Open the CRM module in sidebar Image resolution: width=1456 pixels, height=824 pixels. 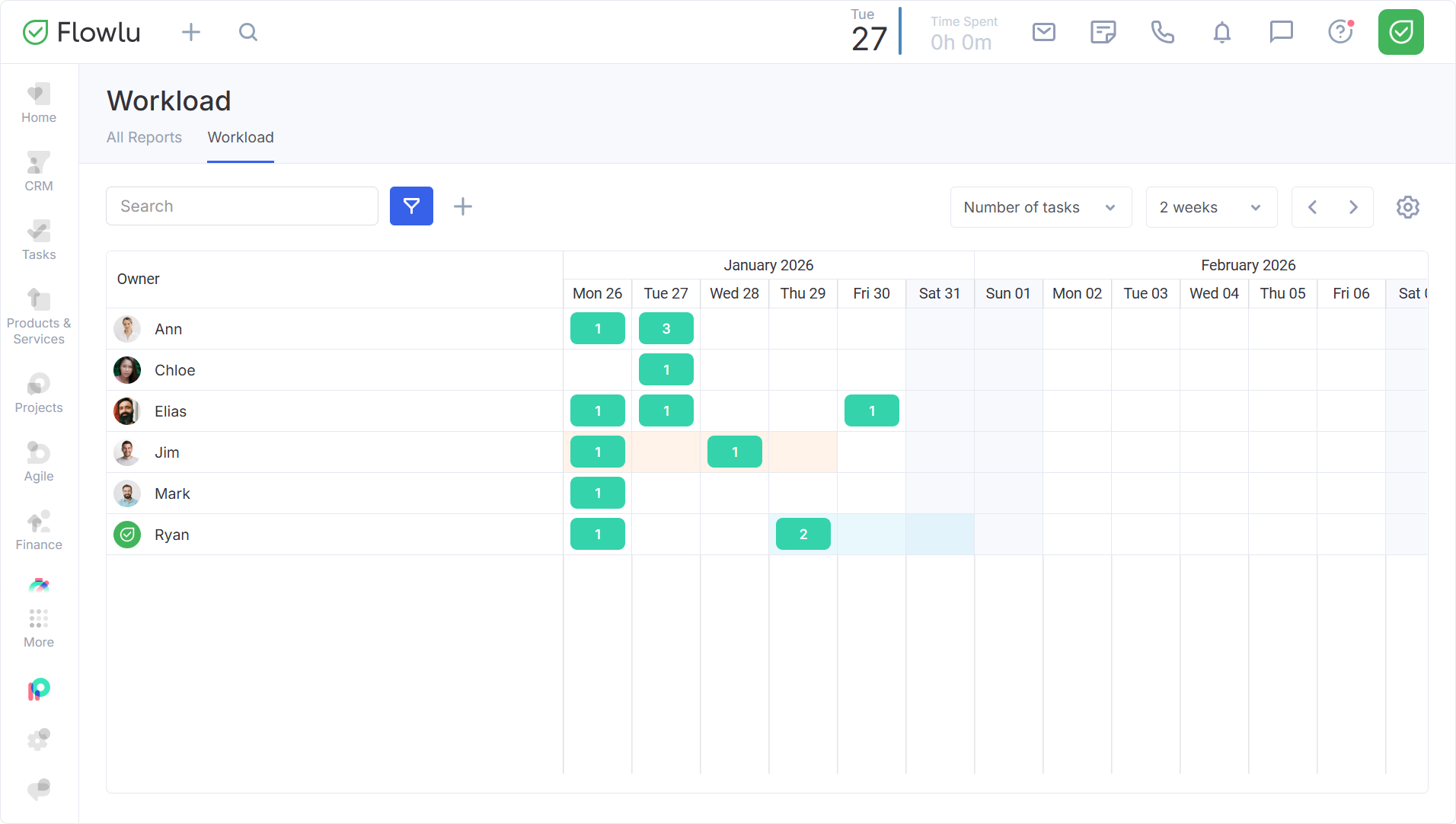point(39,172)
